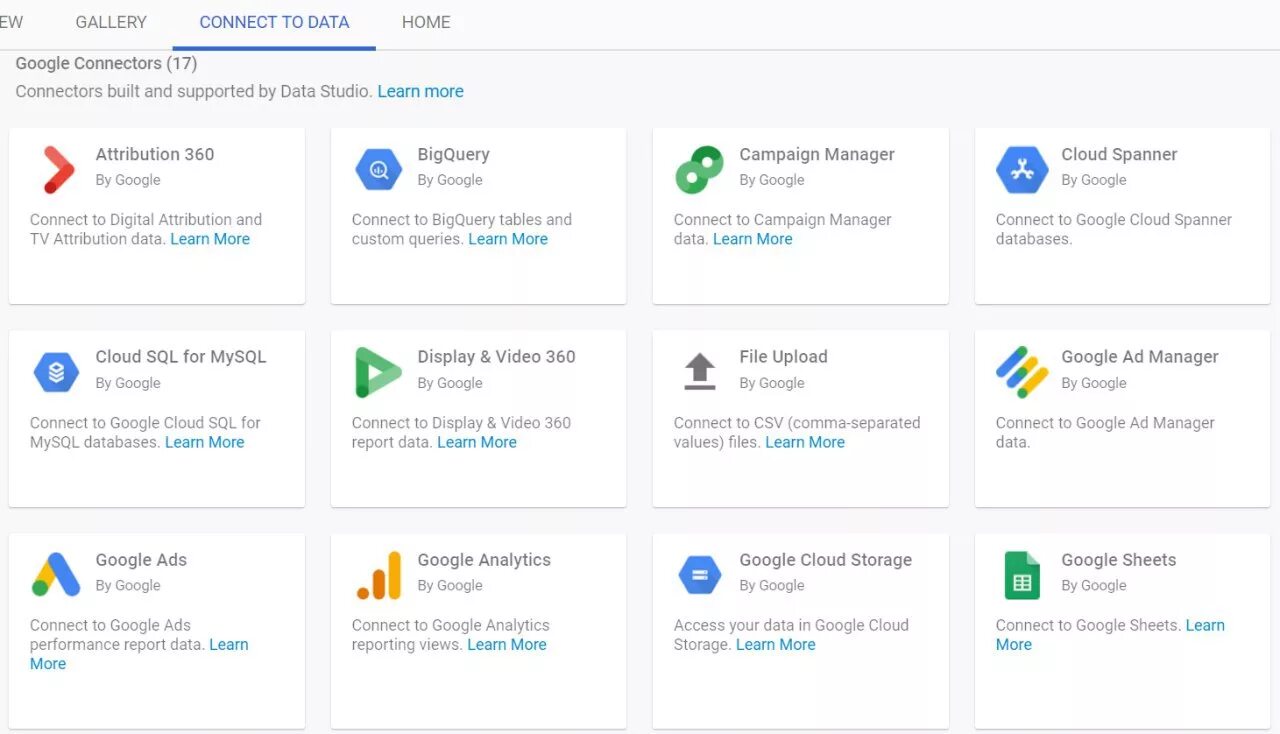This screenshot has width=1280, height=734.
Task: Select the File Upload connector title
Action: tap(784, 357)
